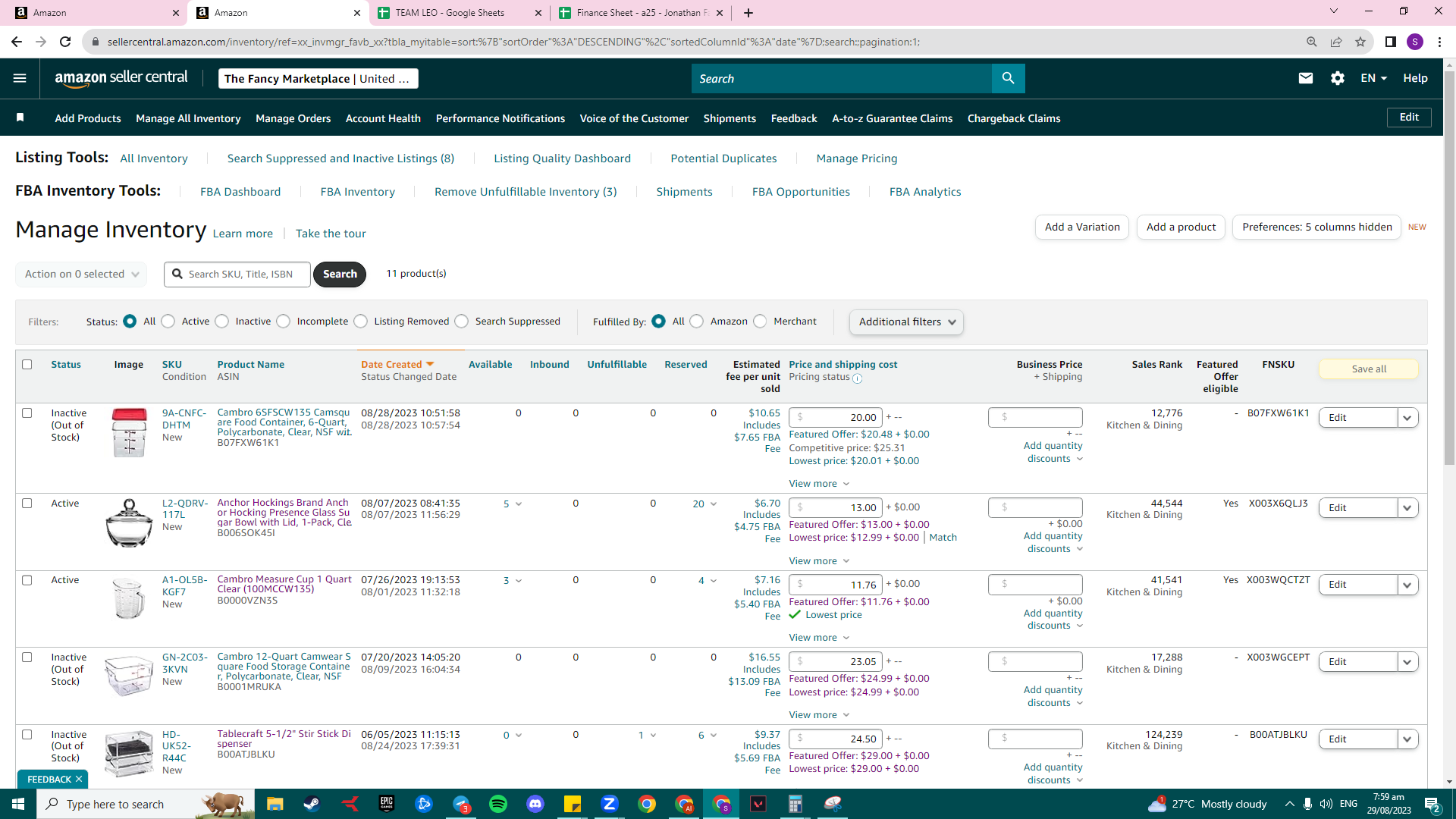Open Manage Orders menu item
The height and width of the screenshot is (819, 1456).
(293, 118)
